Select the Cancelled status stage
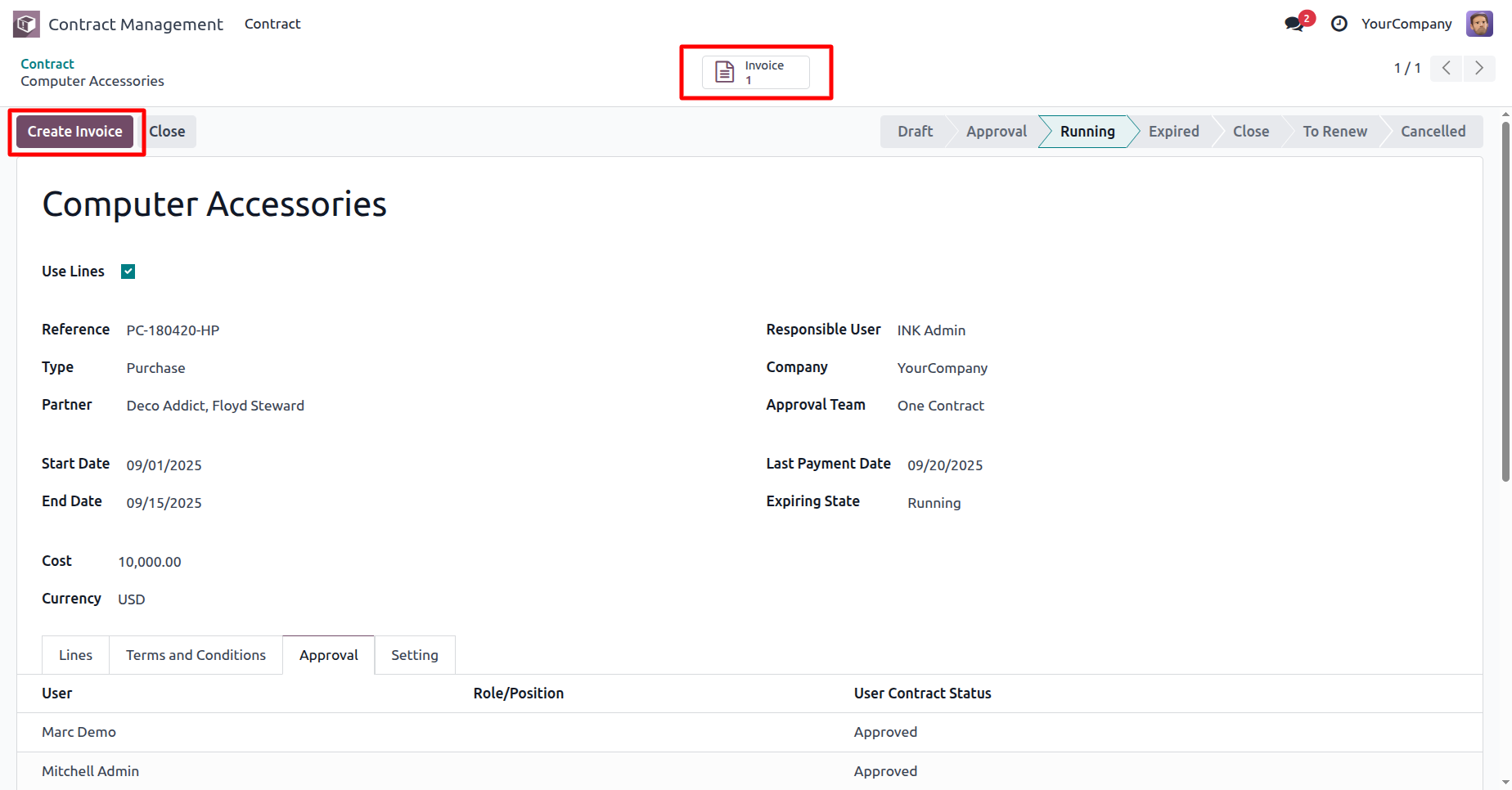 coord(1433,132)
